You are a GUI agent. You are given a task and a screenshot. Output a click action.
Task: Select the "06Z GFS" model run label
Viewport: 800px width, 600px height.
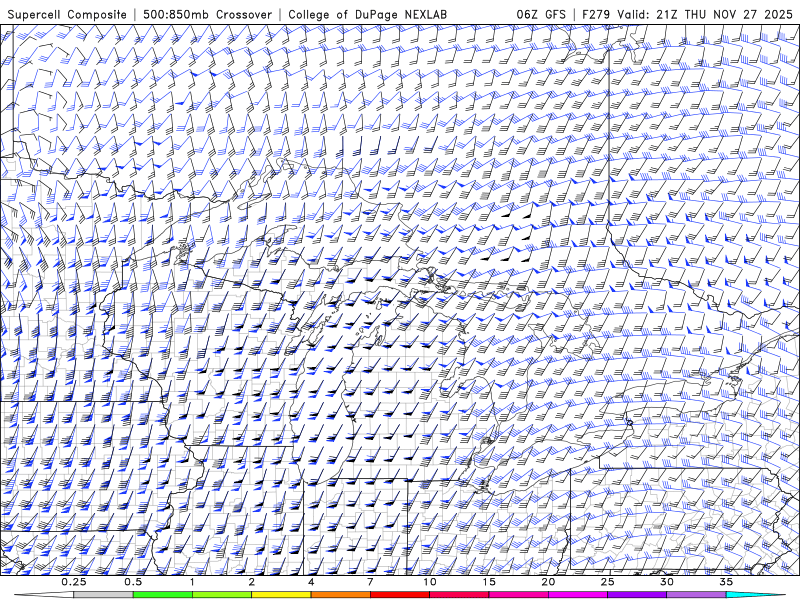541,14
